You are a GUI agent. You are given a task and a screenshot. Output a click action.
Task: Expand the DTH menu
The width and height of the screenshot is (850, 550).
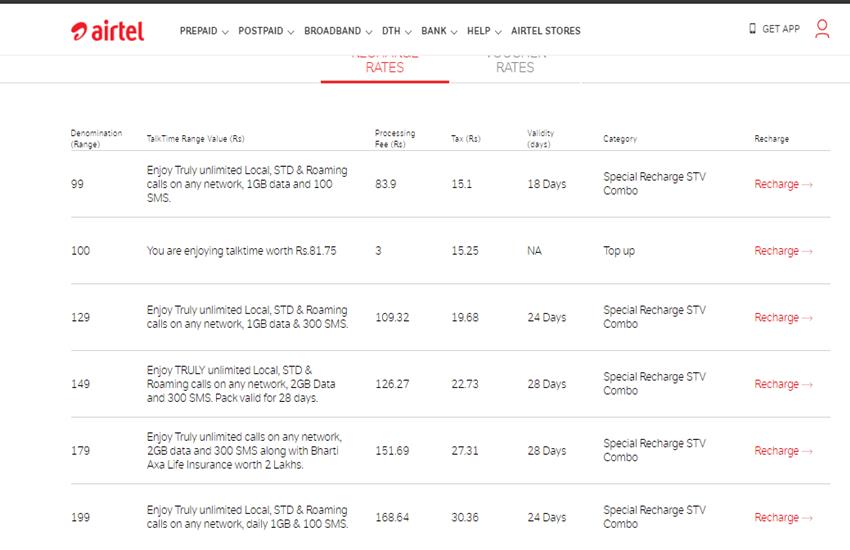(x=397, y=31)
